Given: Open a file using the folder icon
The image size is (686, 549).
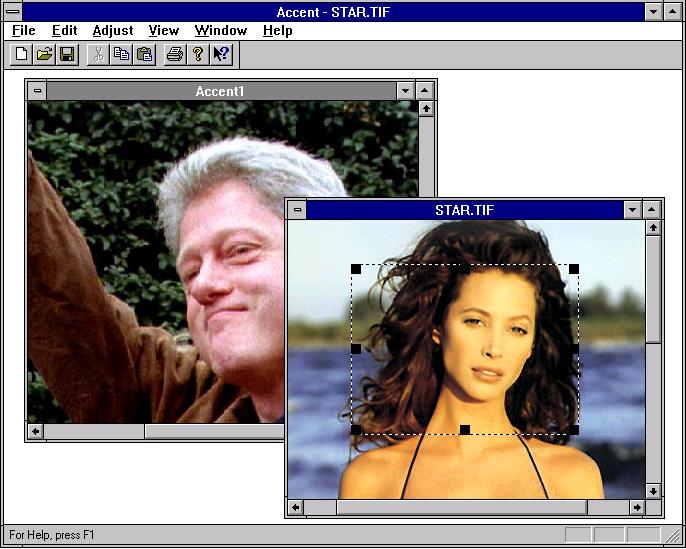Looking at the screenshot, I should pos(44,55).
